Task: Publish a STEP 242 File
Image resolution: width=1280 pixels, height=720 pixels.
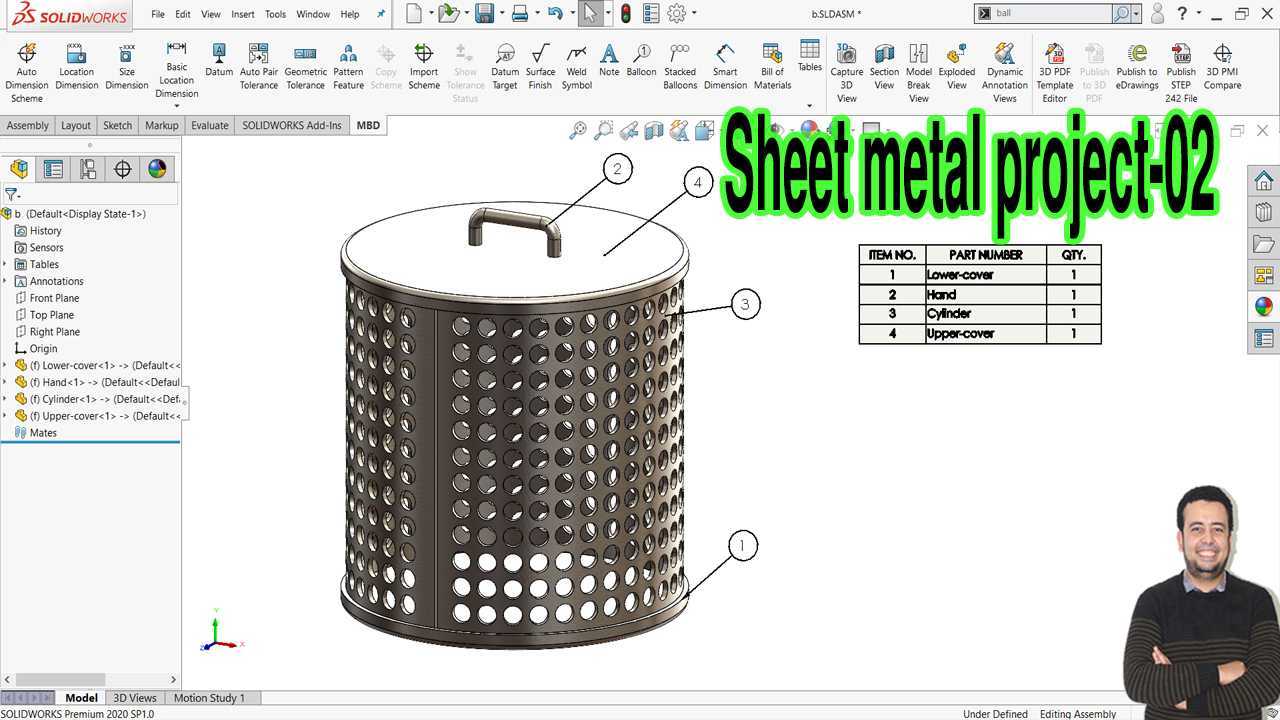Action: [x=1181, y=72]
